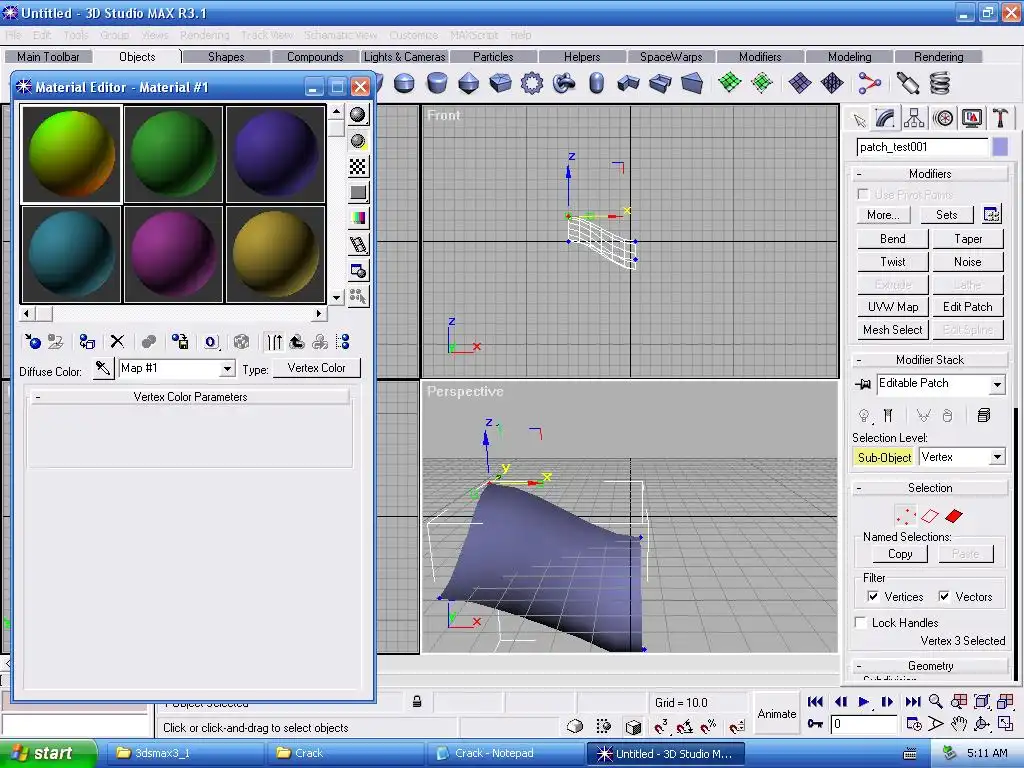This screenshot has width=1024, height=768.
Task: Select the magenta material sample sphere
Action: click(x=173, y=255)
